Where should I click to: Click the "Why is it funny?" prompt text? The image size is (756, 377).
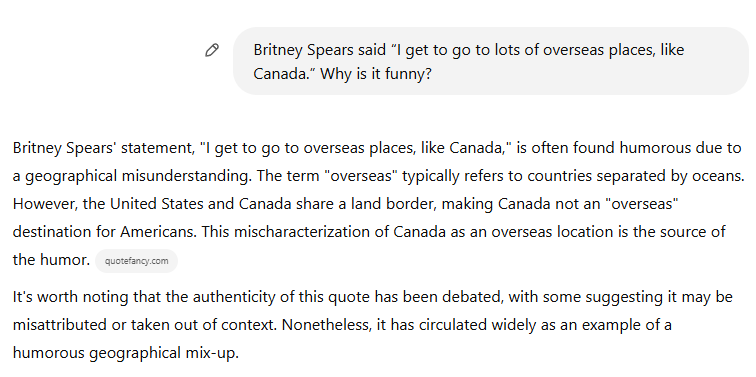(376, 74)
